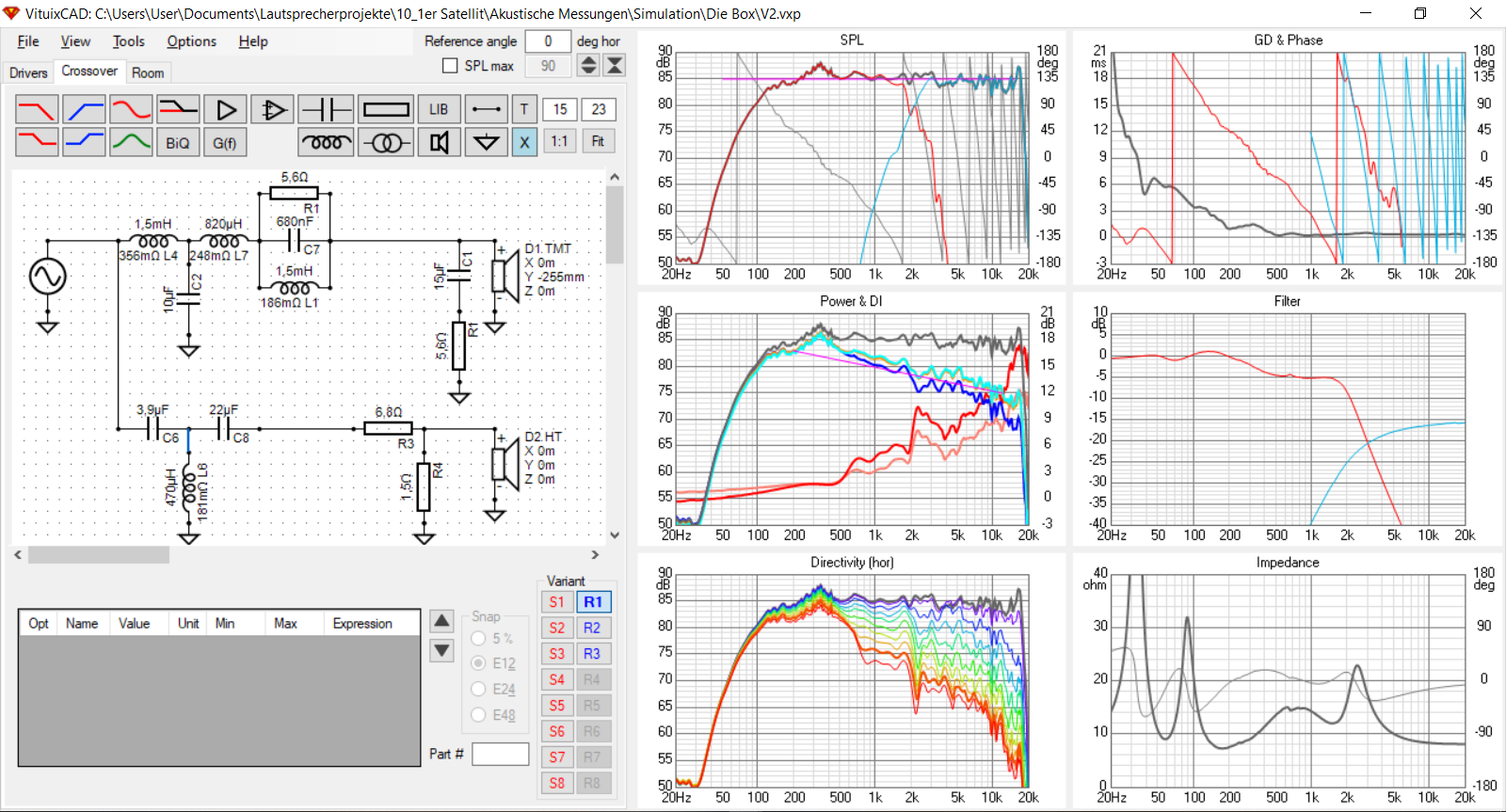The width and height of the screenshot is (1506, 812).
Task: Enable the SPL max checkbox
Action: [x=450, y=66]
